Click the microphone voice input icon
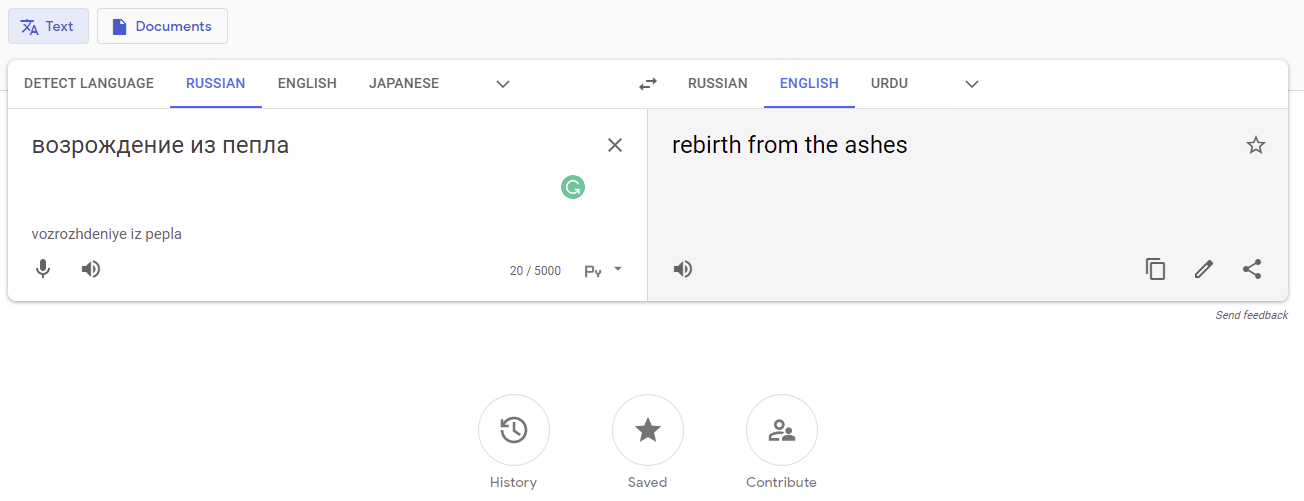 (43, 269)
